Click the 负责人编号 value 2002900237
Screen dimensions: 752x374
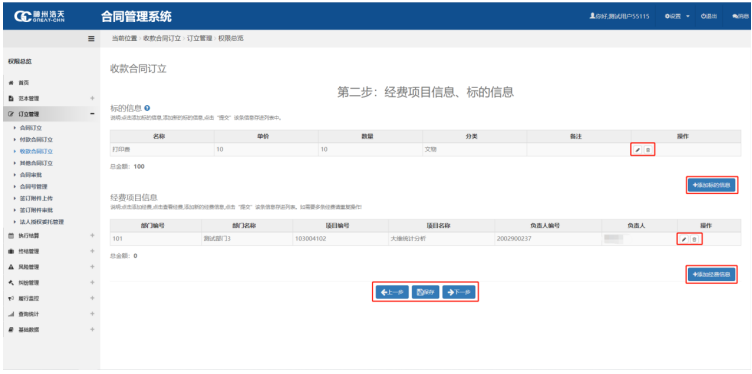click(x=548, y=239)
